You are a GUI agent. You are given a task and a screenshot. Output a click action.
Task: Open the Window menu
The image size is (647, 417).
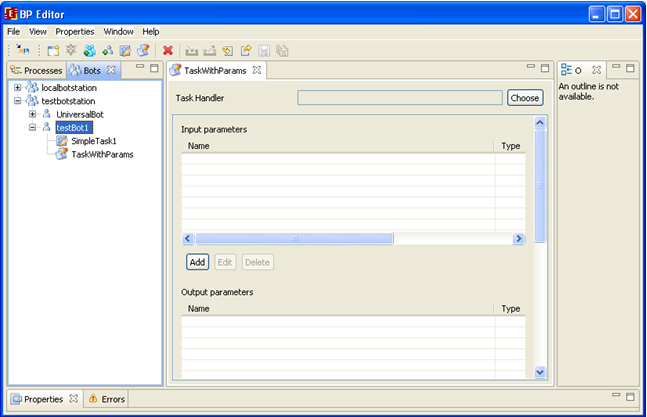(118, 32)
